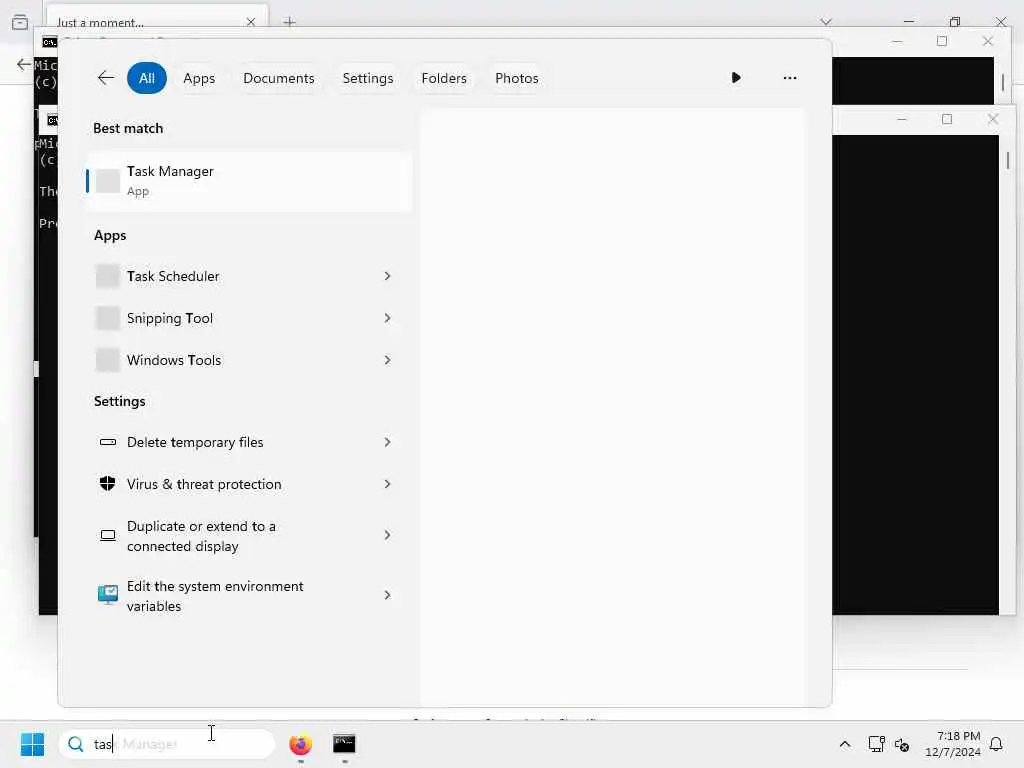Click the shield icon beside Virus & threat protection
The image size is (1024, 768).
coord(108,484)
